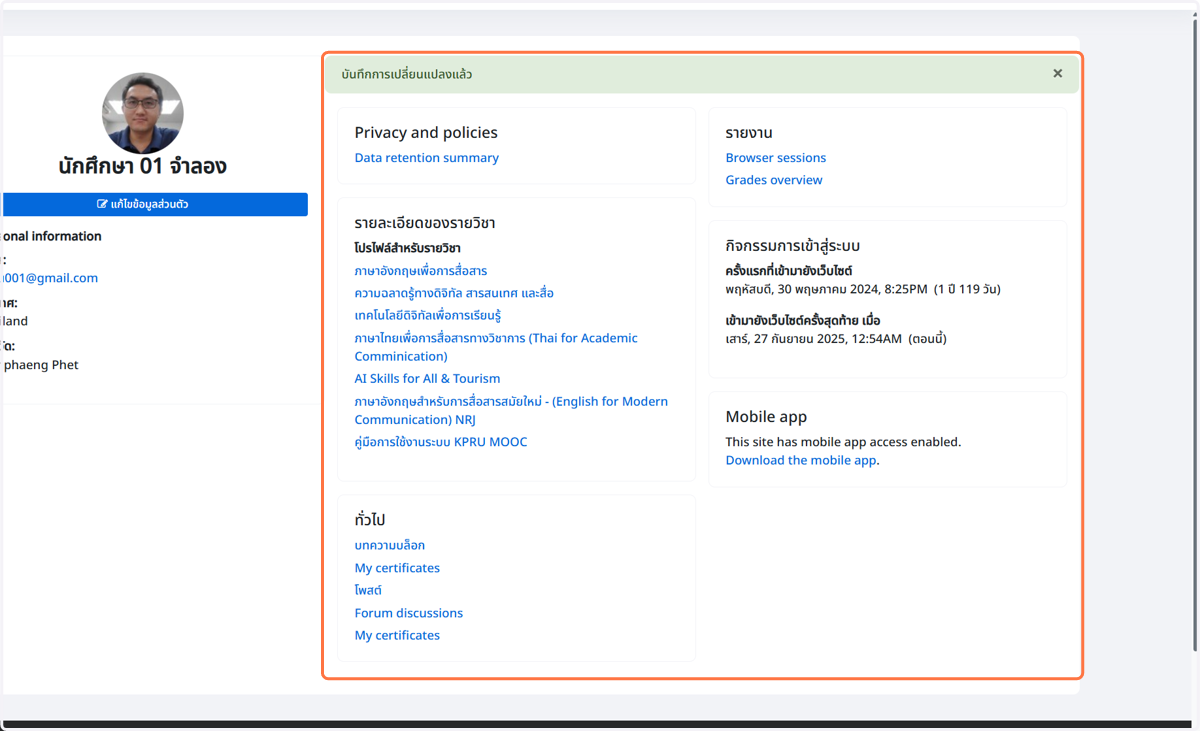Viewport: 1200px width, 731px height.
Task: Open Grades overview report
Action: coord(774,180)
